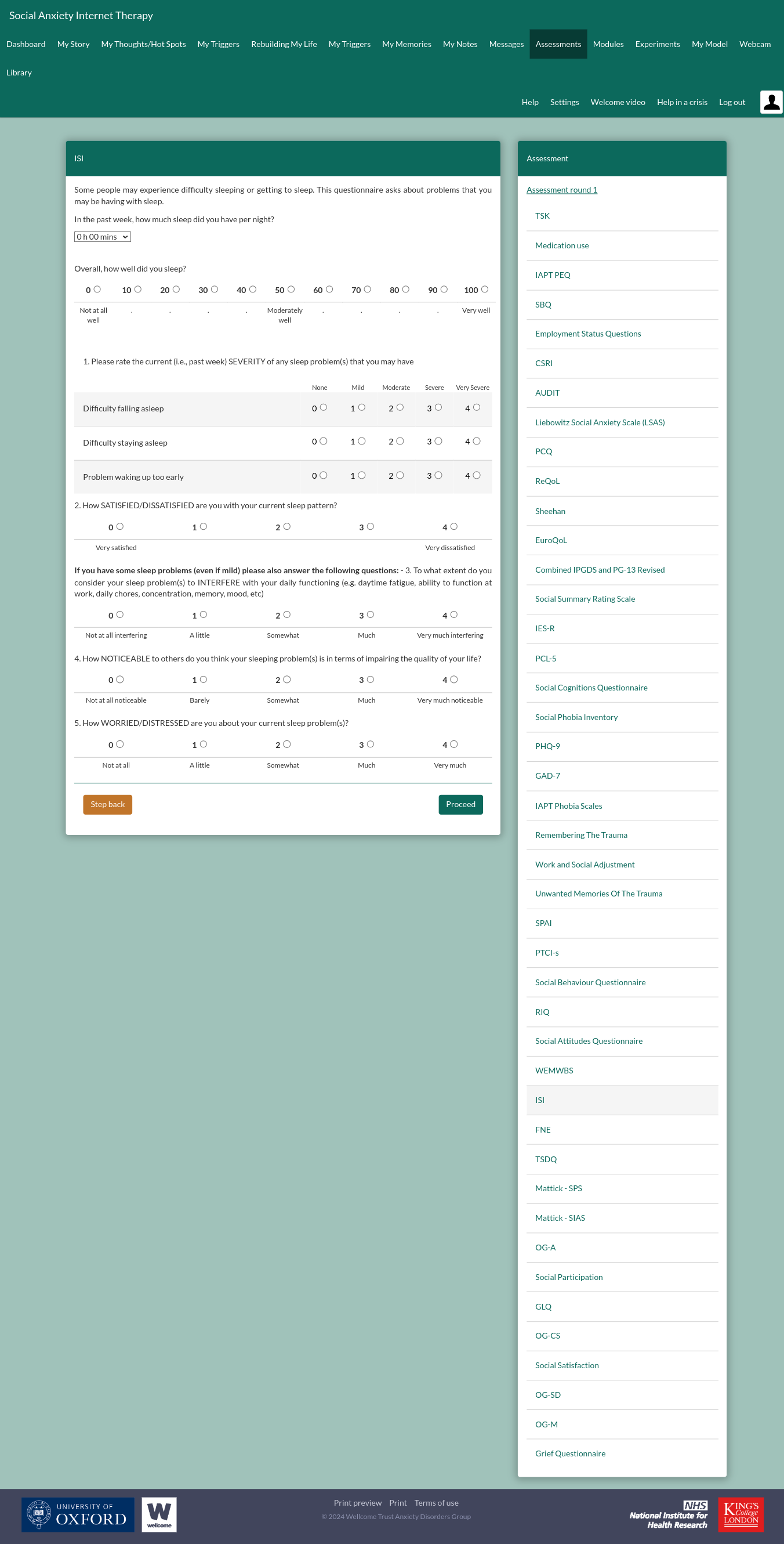Screen dimensions: 784x1544
Task: Pick 'Much' for how worried/distressed
Action: click(370, 744)
